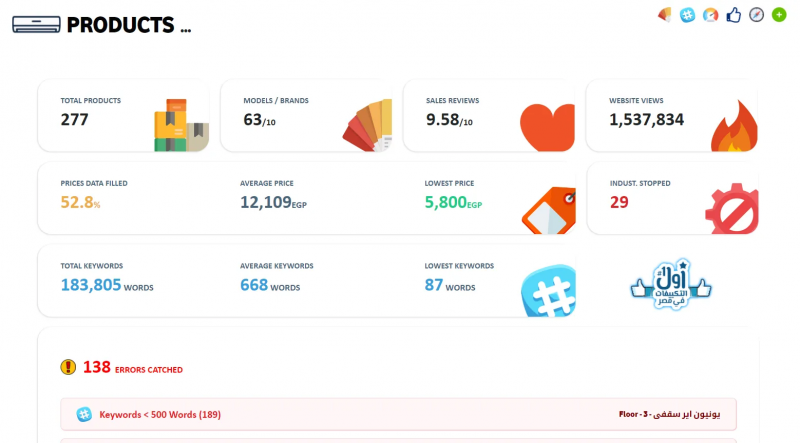Expand the Keywords < 500 Words (189) row
This screenshot has width=800, height=443.
tap(160, 414)
